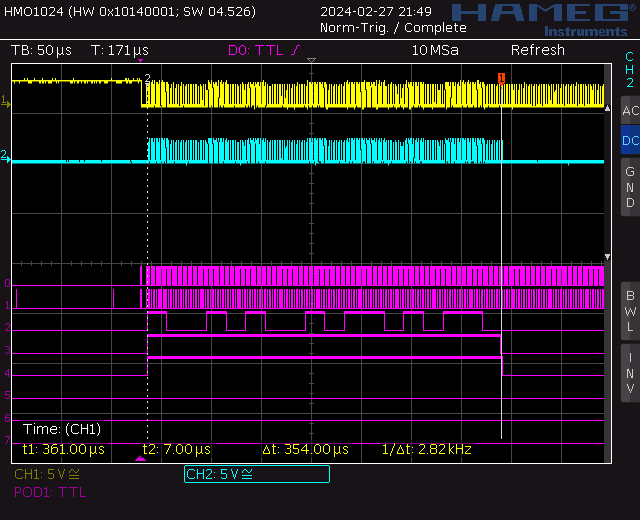
Task: Toggle the INV invert option
Action: [x=630, y=373]
